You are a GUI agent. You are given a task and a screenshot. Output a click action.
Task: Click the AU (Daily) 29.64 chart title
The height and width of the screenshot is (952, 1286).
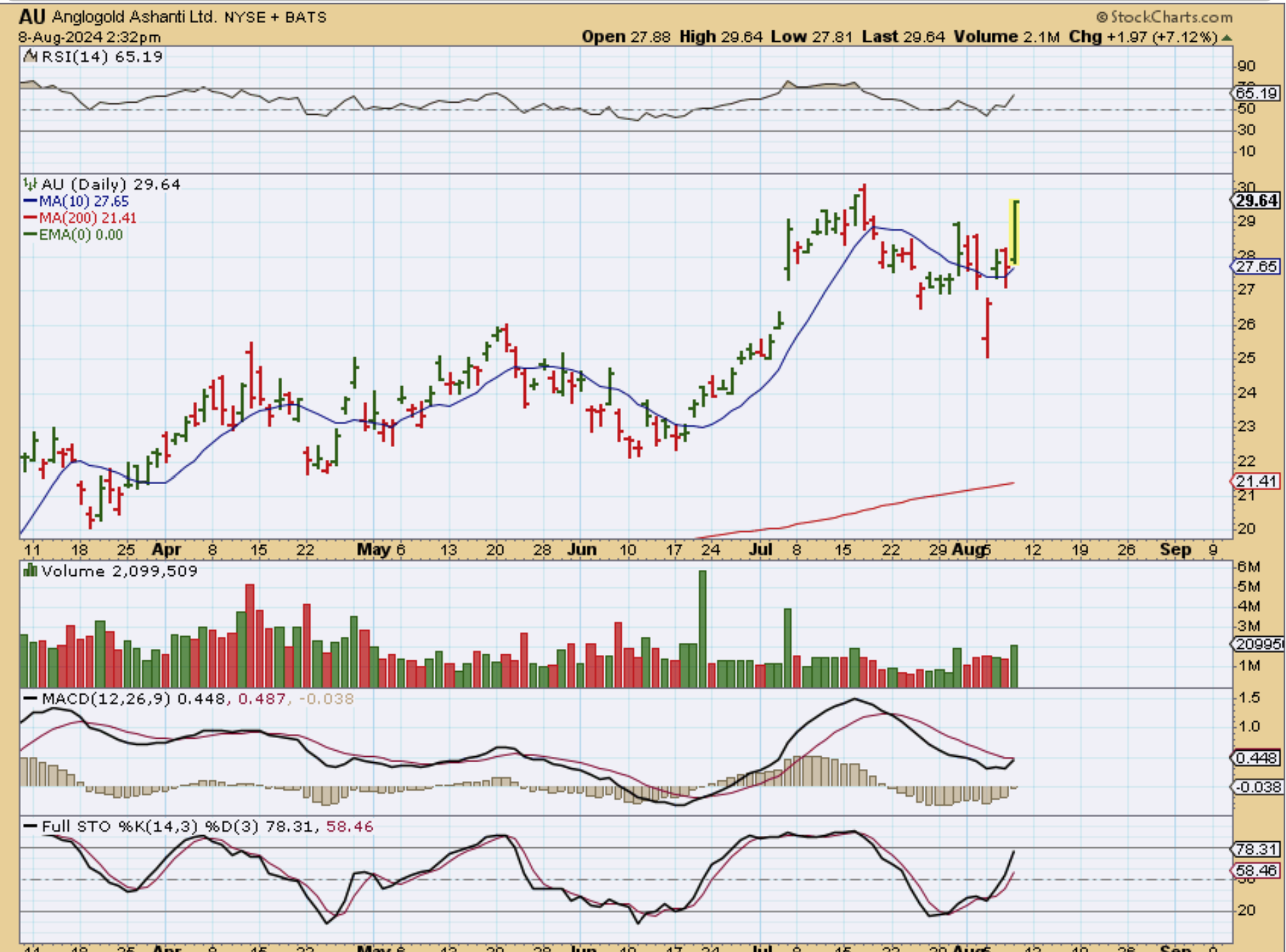tap(111, 184)
